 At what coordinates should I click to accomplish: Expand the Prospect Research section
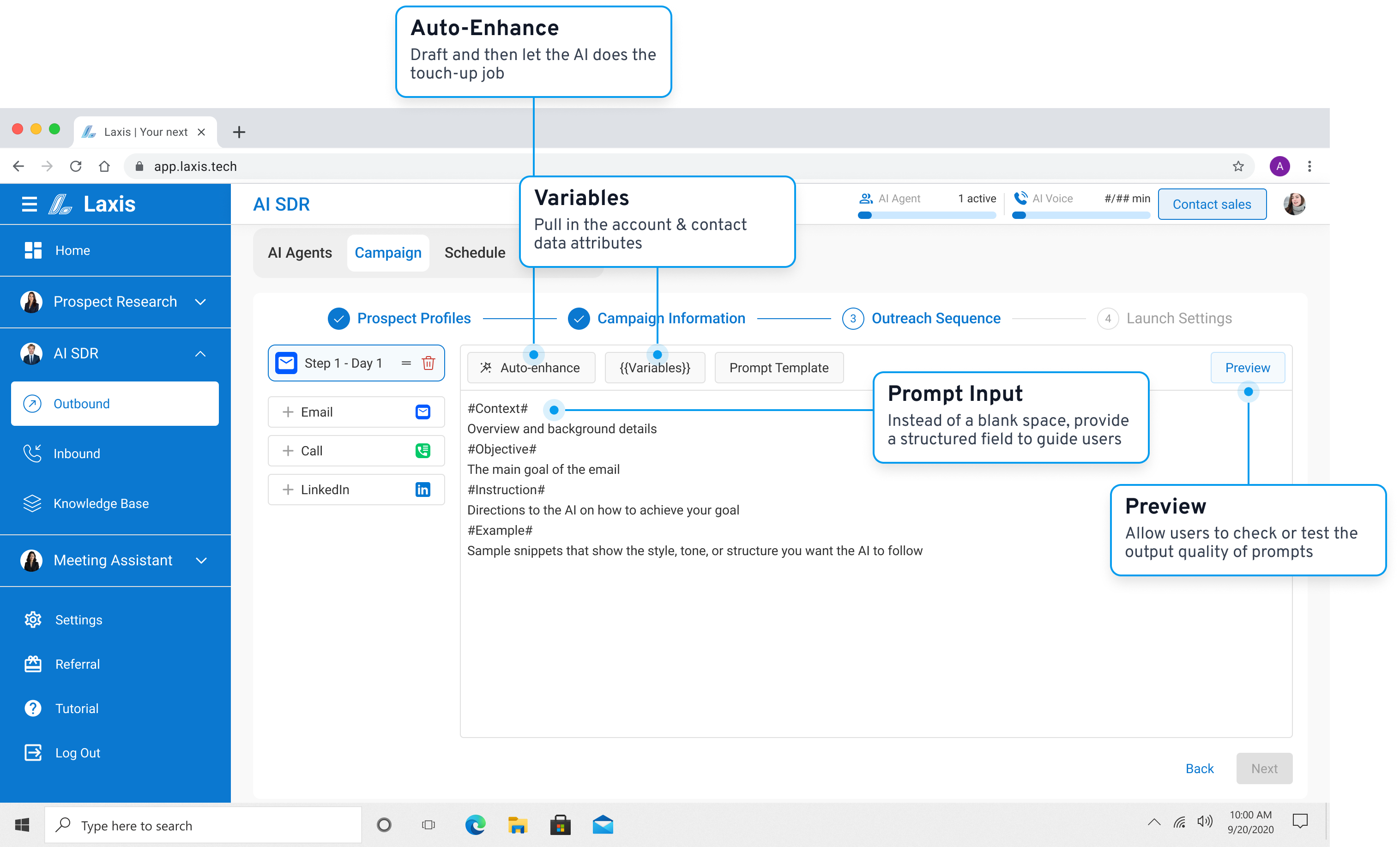pos(200,302)
